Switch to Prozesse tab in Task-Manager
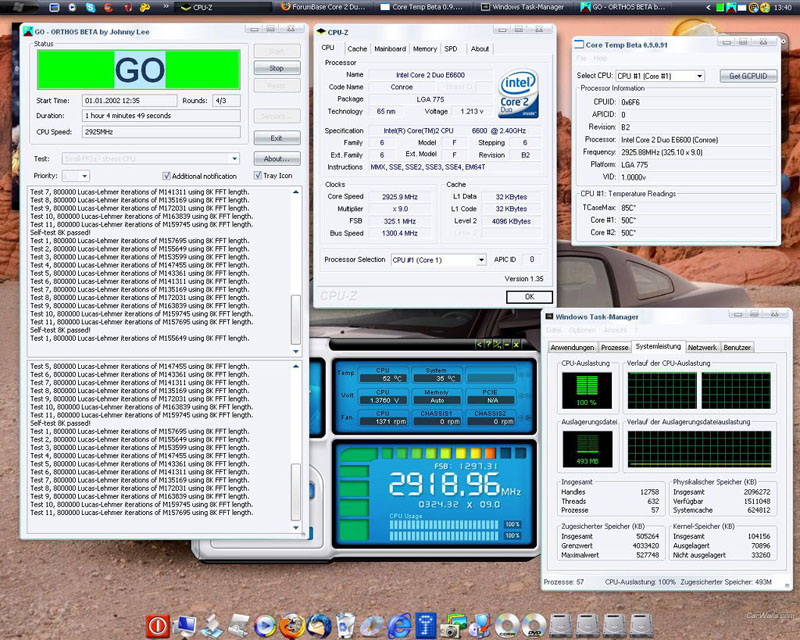 [614, 348]
